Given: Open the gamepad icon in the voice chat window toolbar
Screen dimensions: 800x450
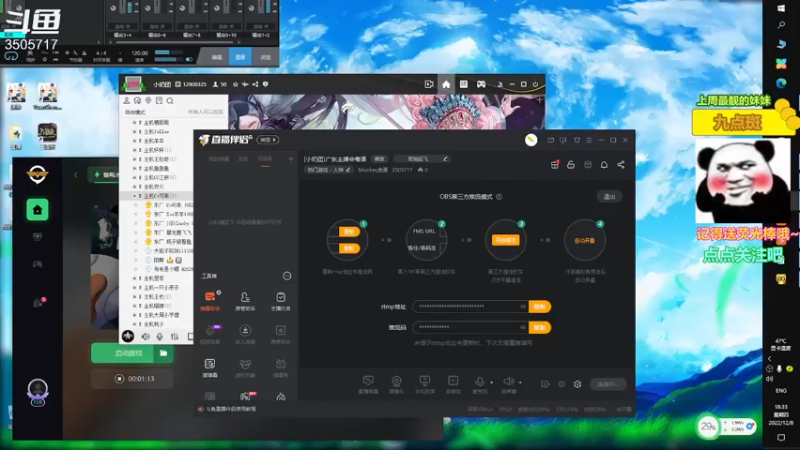Looking at the screenshot, I should 481,84.
